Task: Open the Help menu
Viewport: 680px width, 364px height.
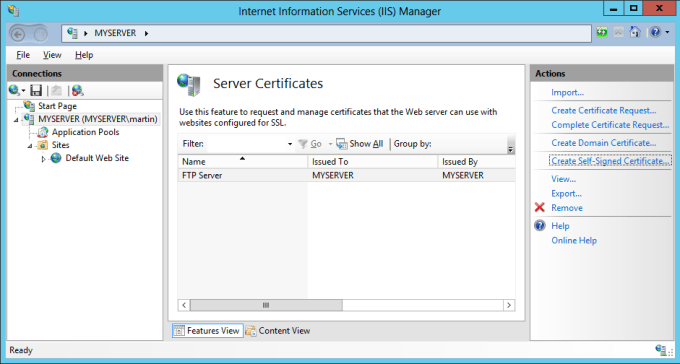Action: [x=84, y=55]
